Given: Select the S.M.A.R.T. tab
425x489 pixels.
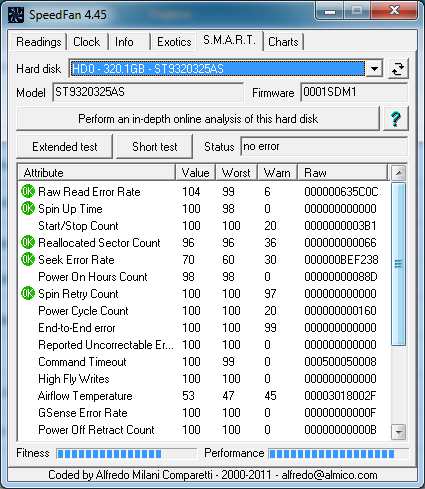Looking at the screenshot, I should 229,40.
